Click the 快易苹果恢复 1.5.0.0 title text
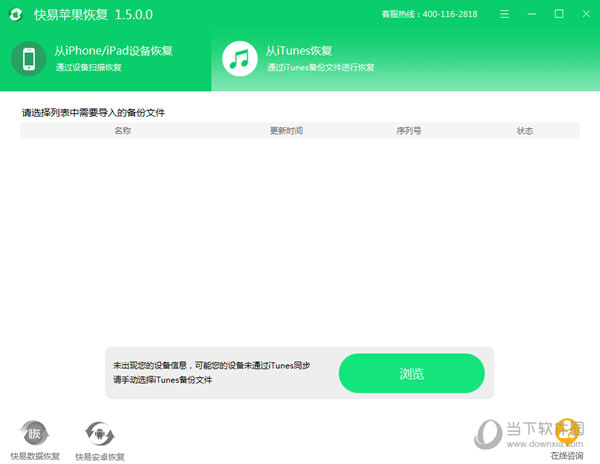Viewport: 600px width, 464px height. point(93,15)
